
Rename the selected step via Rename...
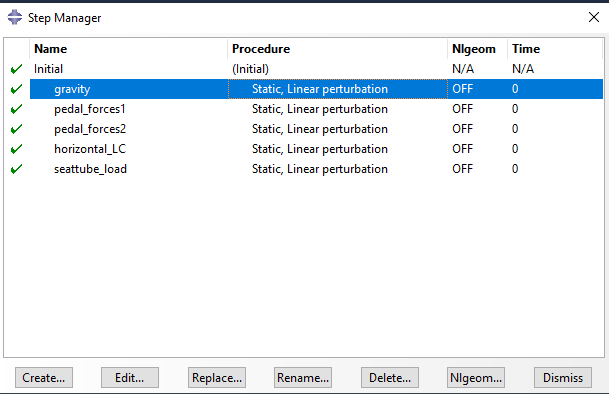[303, 377]
